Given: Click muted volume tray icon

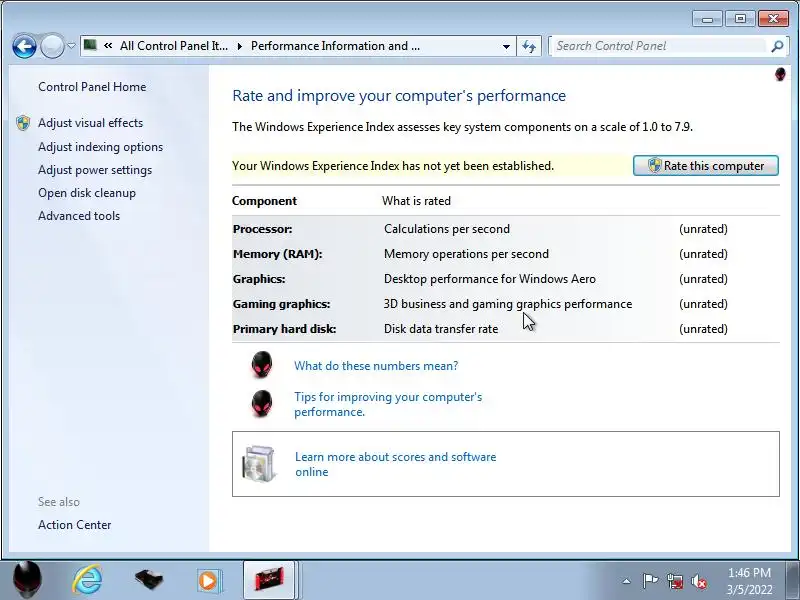Looking at the screenshot, I should (x=698, y=582).
